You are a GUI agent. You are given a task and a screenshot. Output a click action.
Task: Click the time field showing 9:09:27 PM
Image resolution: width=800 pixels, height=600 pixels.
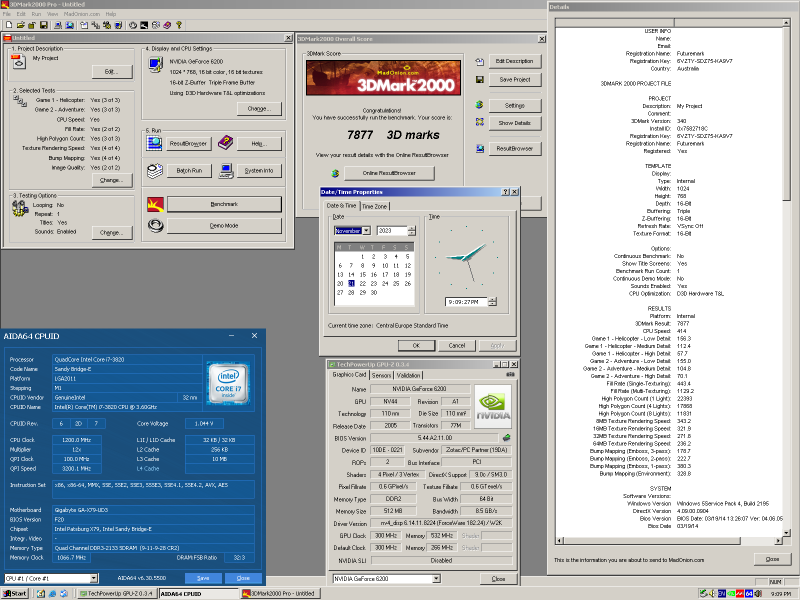pos(466,302)
